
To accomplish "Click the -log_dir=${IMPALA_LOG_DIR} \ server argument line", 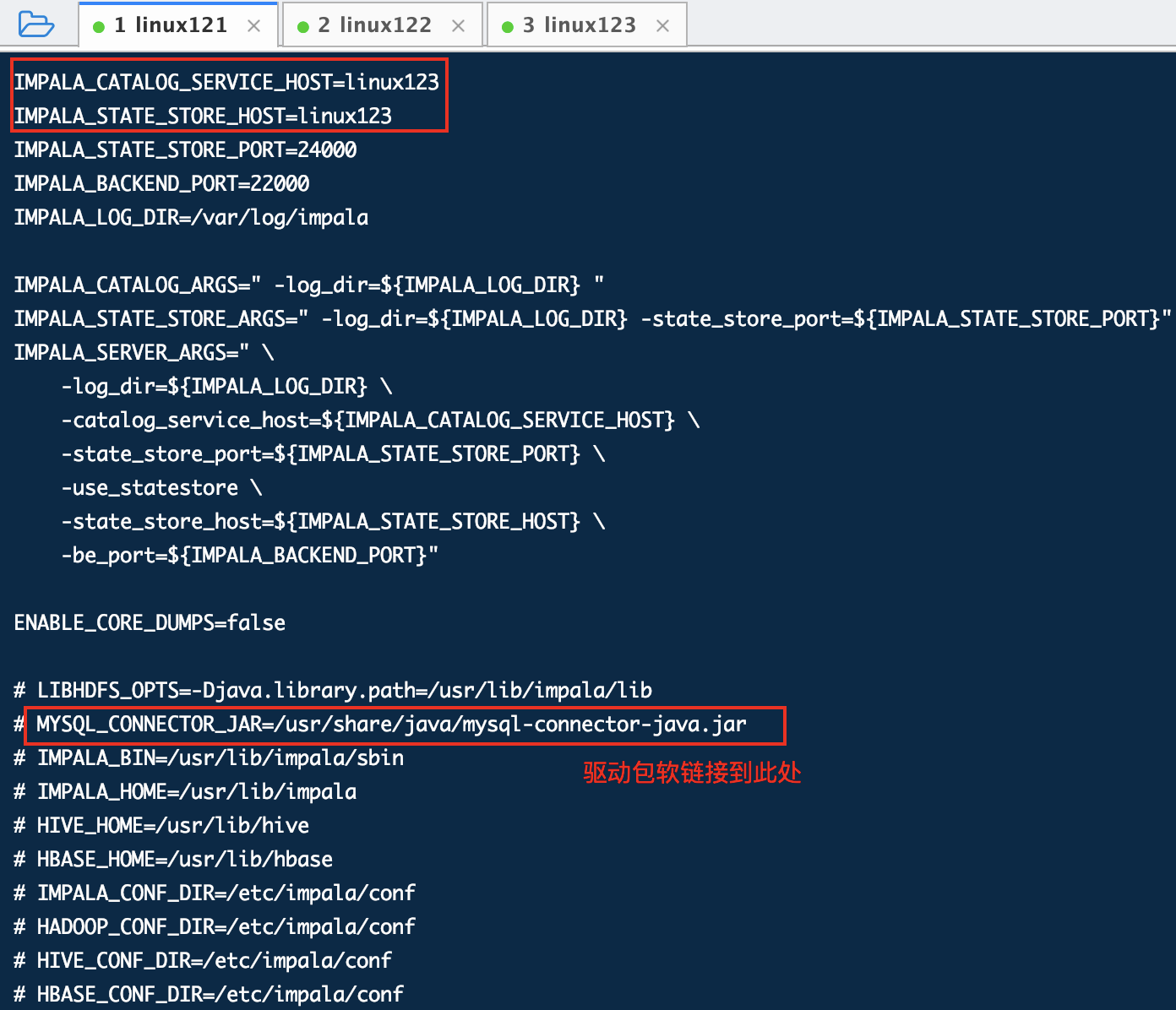I will [226, 386].
